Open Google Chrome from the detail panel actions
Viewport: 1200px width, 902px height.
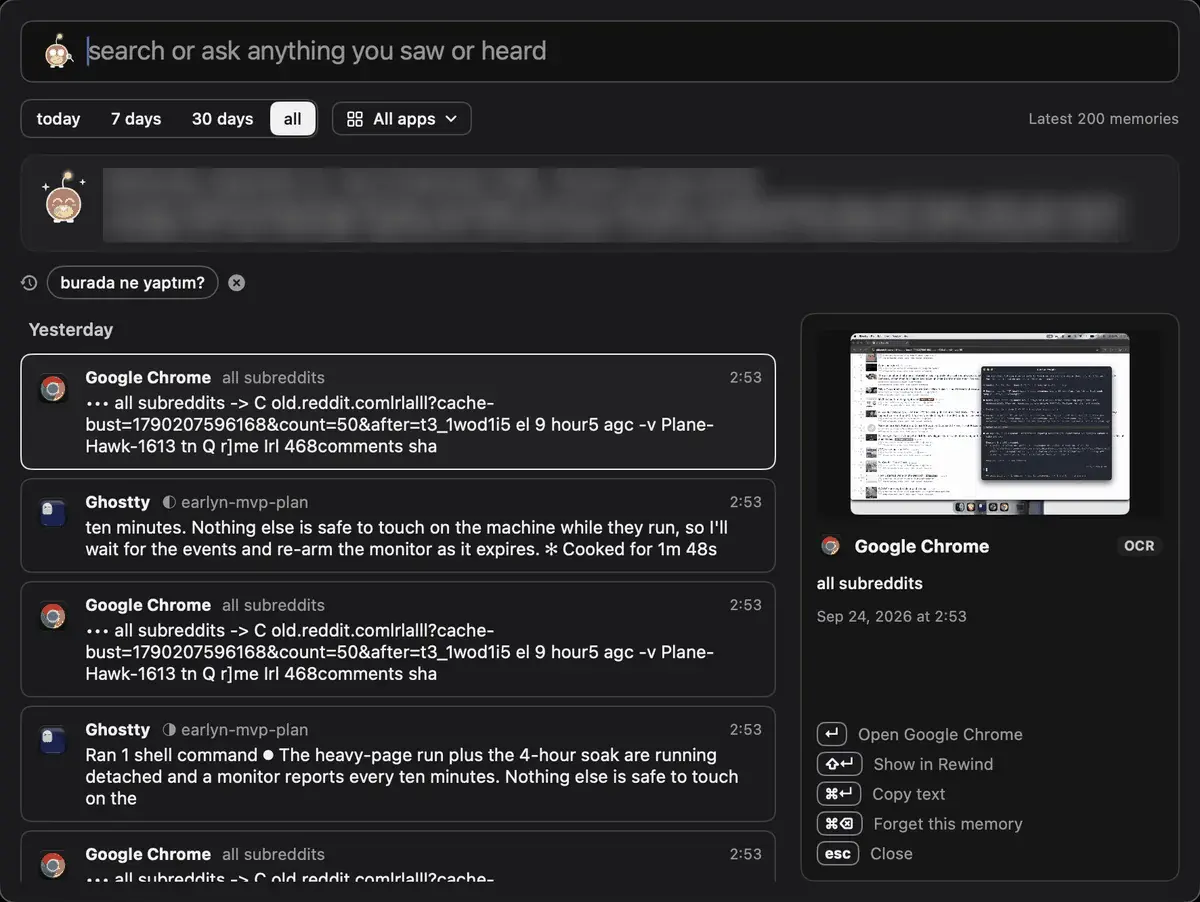[940, 734]
